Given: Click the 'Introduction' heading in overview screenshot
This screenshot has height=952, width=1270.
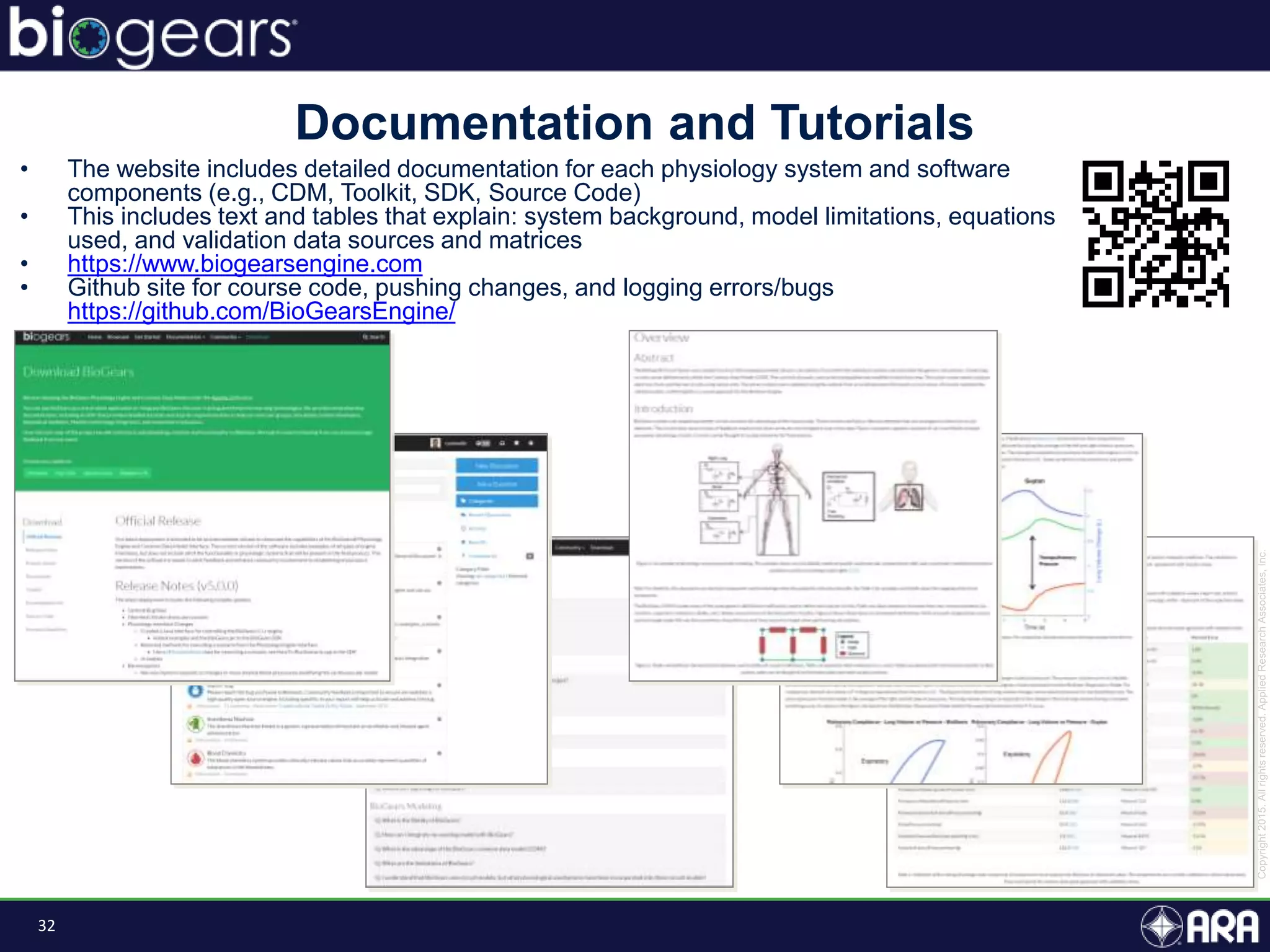Looking at the screenshot, I should point(663,409).
